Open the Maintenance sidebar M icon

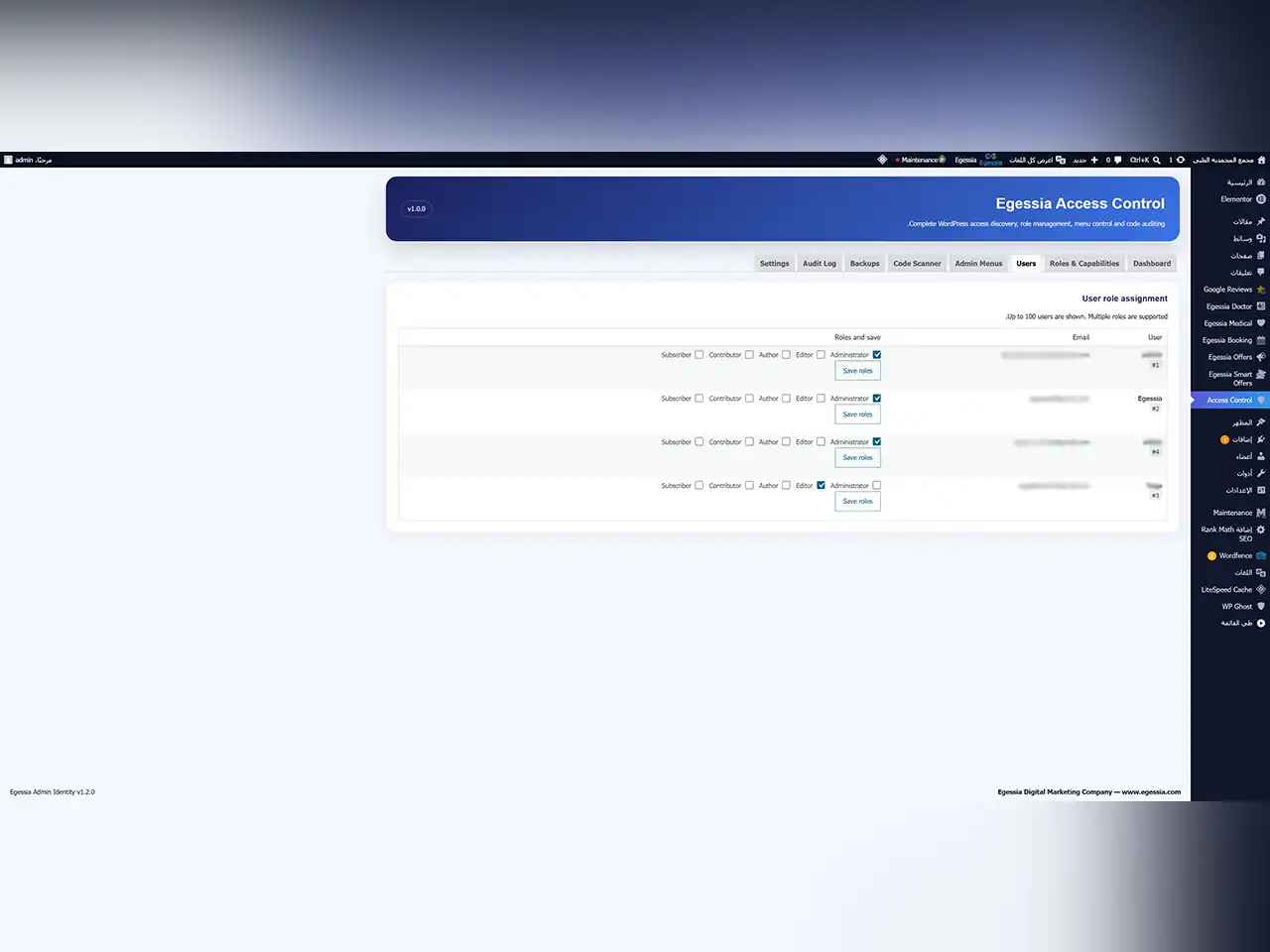click(1261, 513)
